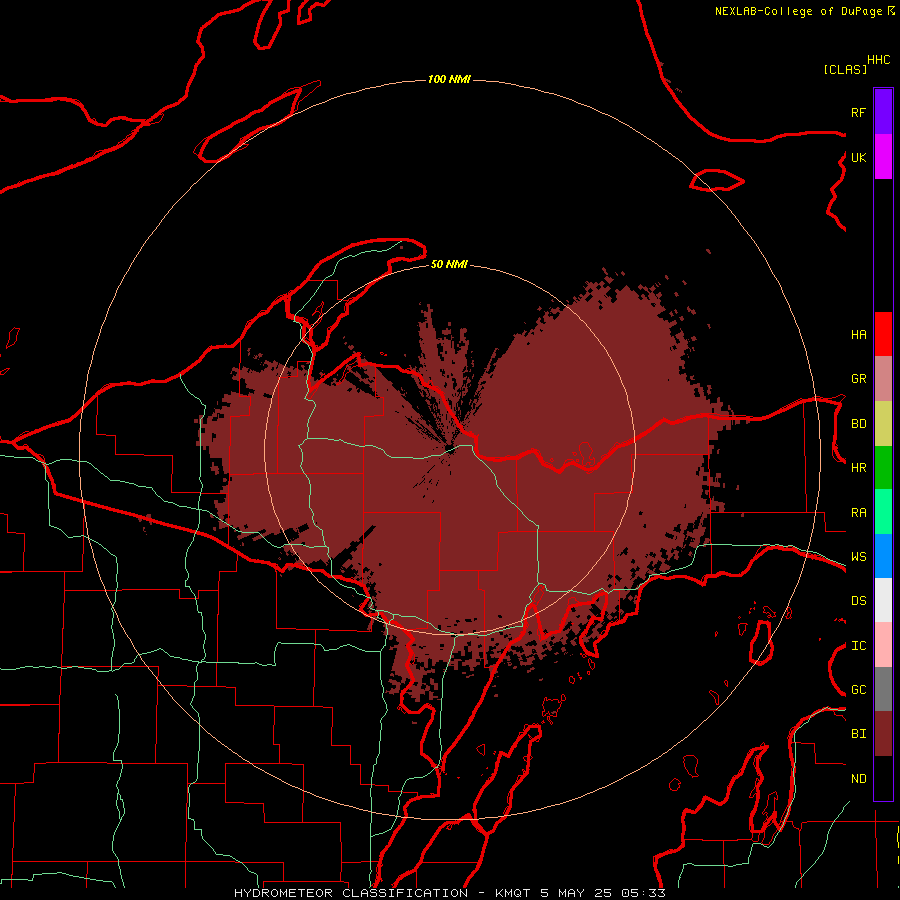Click the "[CLAS]" units label
This screenshot has height=900, width=900.
tap(845, 69)
